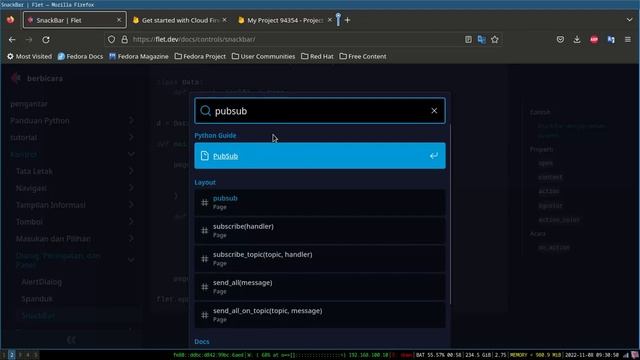640x360 pixels.
Task: Toggle reader view icon in address bar
Action: point(468,40)
